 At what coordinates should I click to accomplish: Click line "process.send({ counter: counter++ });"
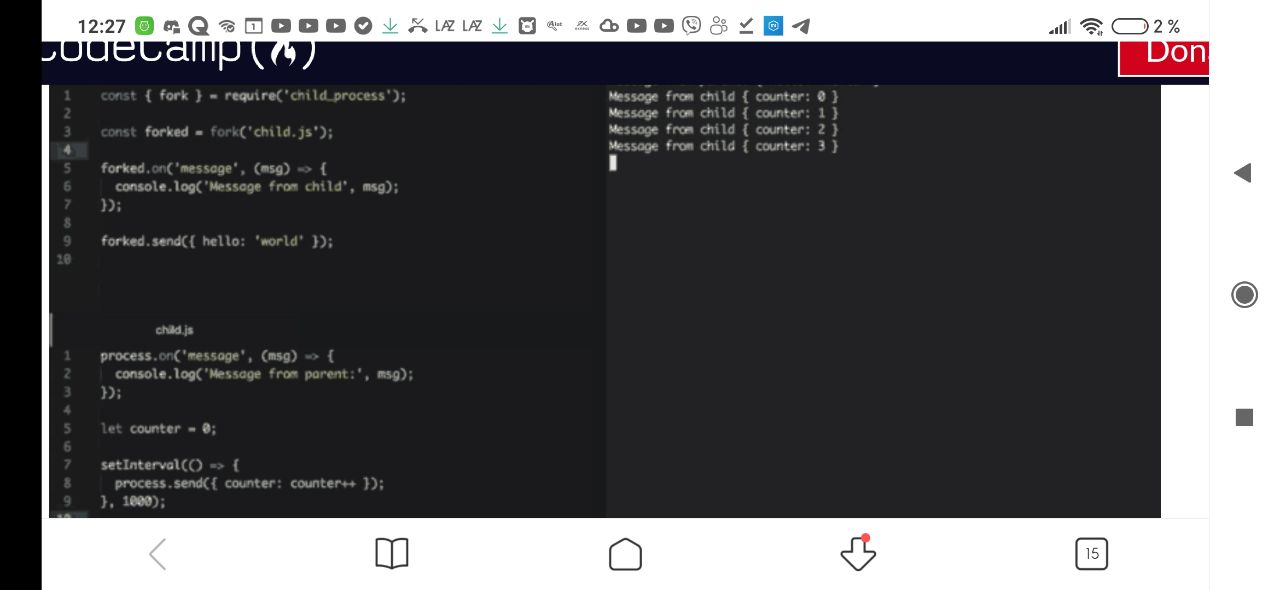(249, 483)
